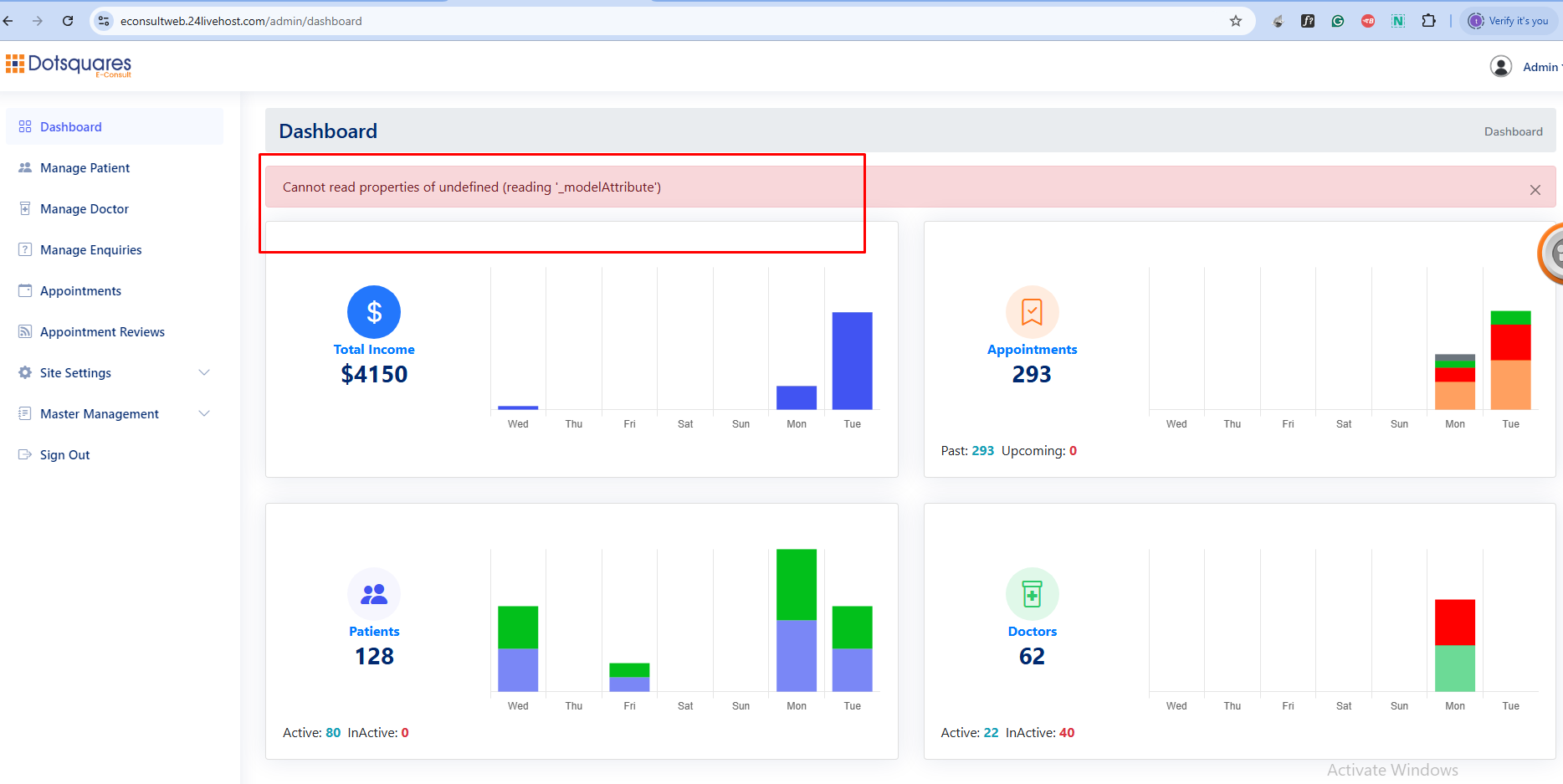Open the Extensions puzzle-piece menu
1563x784 pixels.
(1429, 21)
